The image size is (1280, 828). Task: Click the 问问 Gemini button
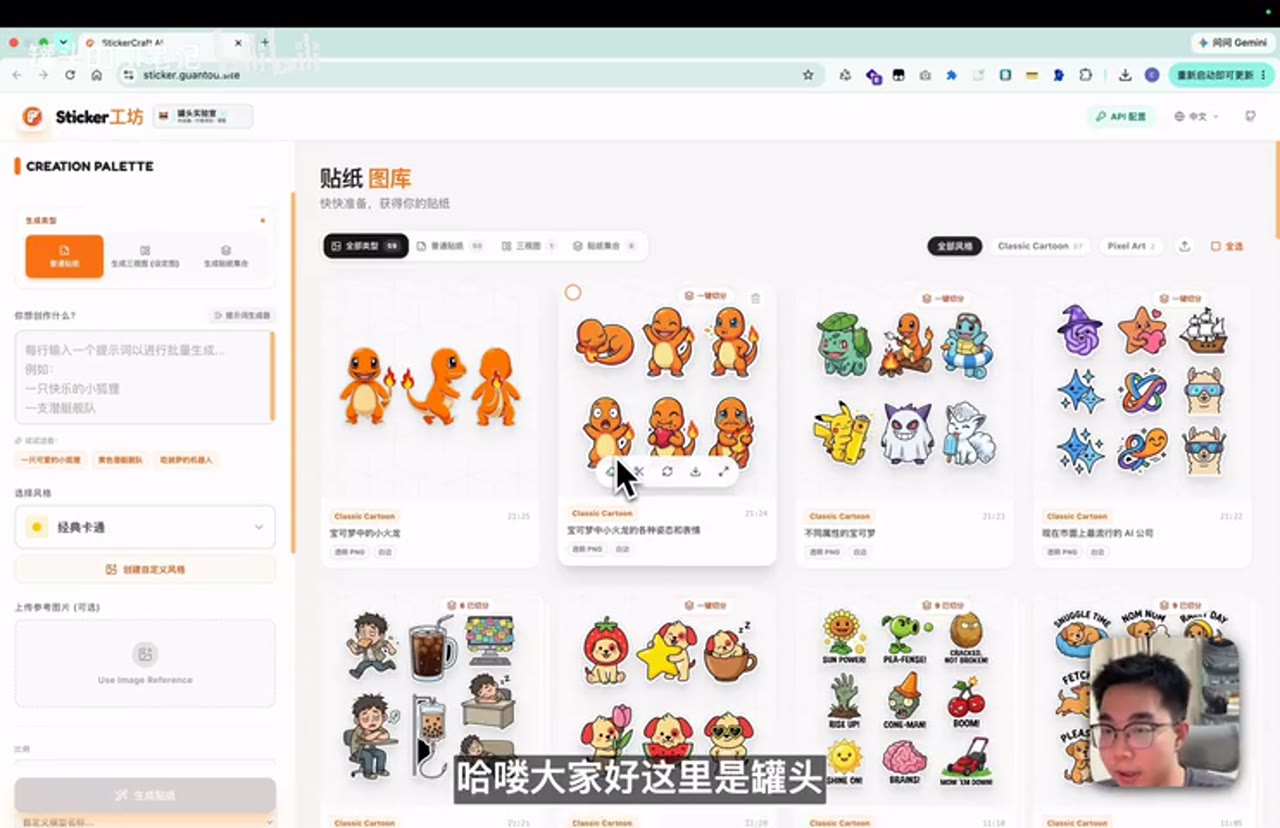[1232, 43]
